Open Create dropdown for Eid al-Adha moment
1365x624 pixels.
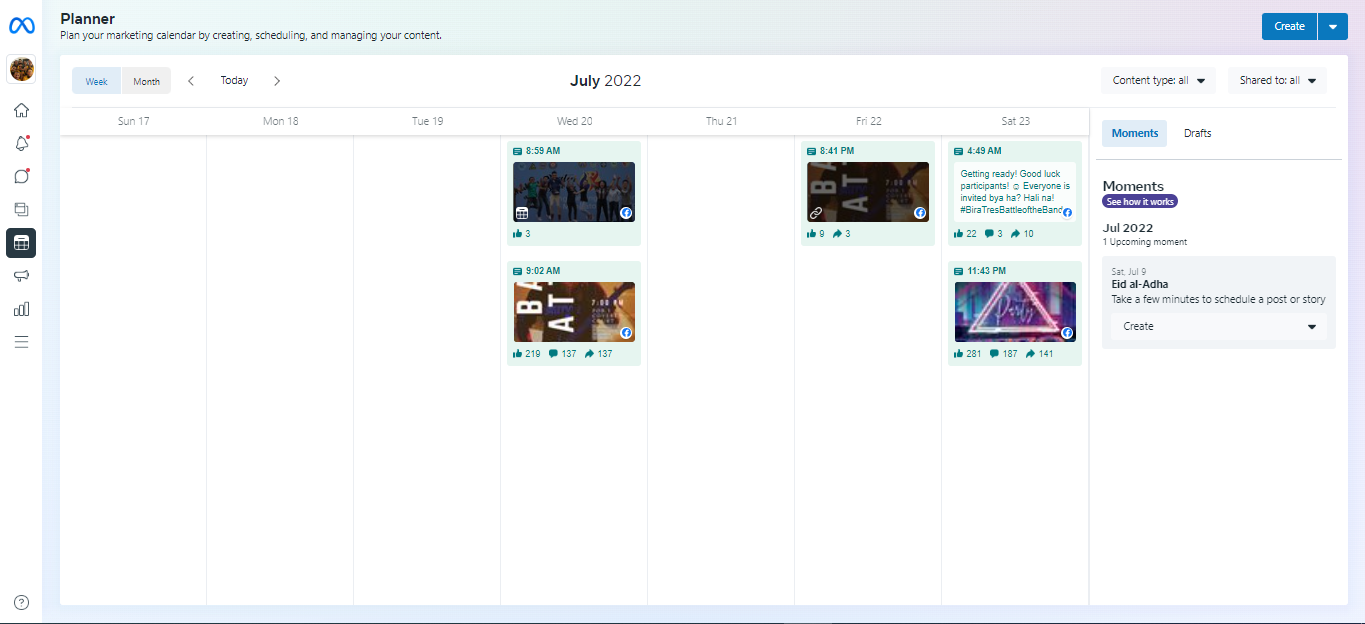click(x=1218, y=327)
